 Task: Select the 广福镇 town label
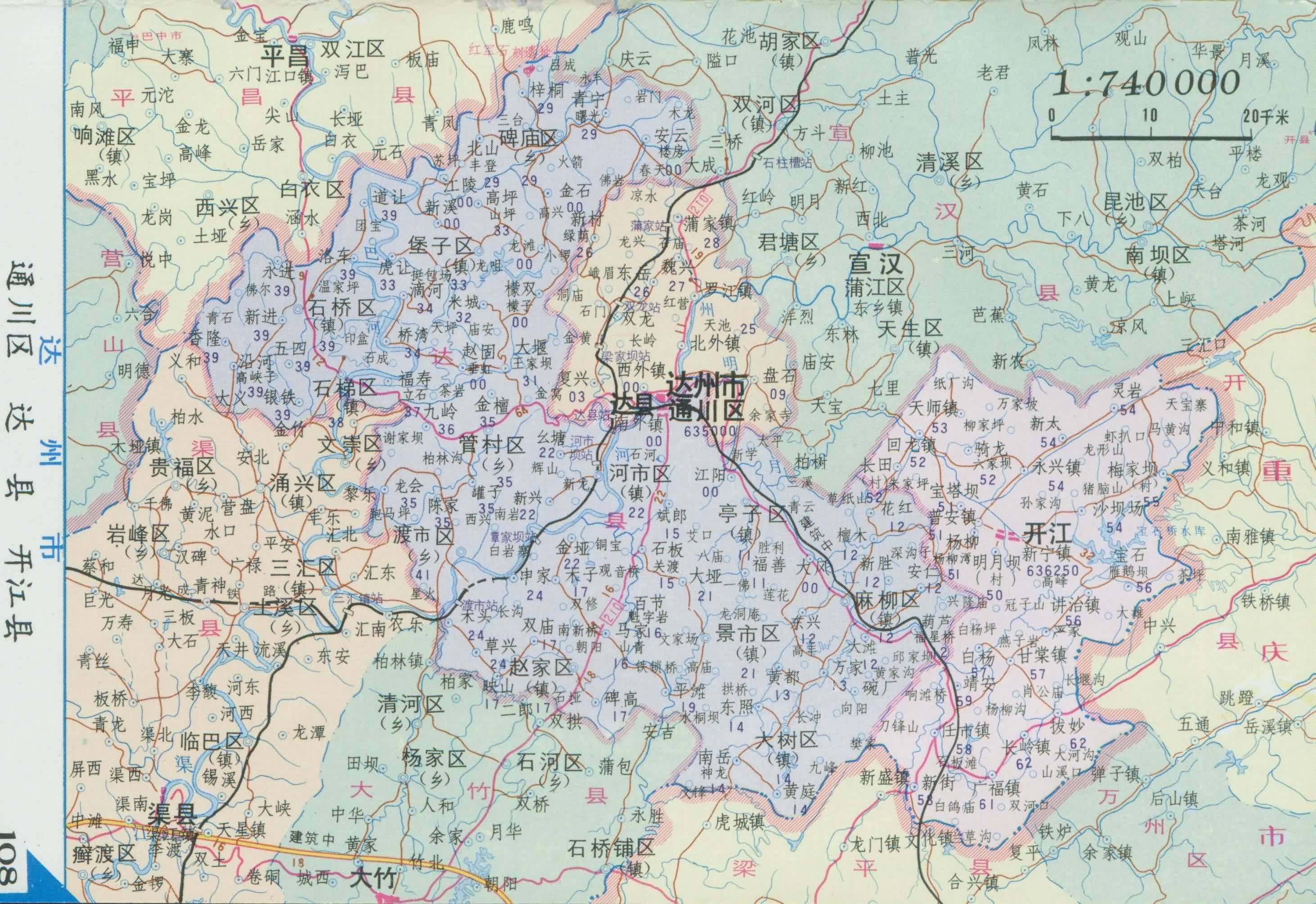click(997, 787)
